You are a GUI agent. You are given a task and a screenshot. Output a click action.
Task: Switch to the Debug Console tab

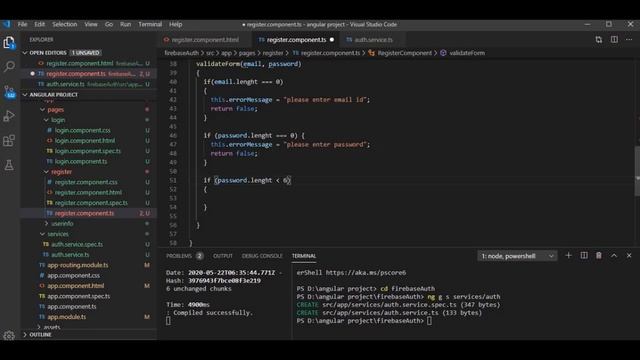click(262, 256)
